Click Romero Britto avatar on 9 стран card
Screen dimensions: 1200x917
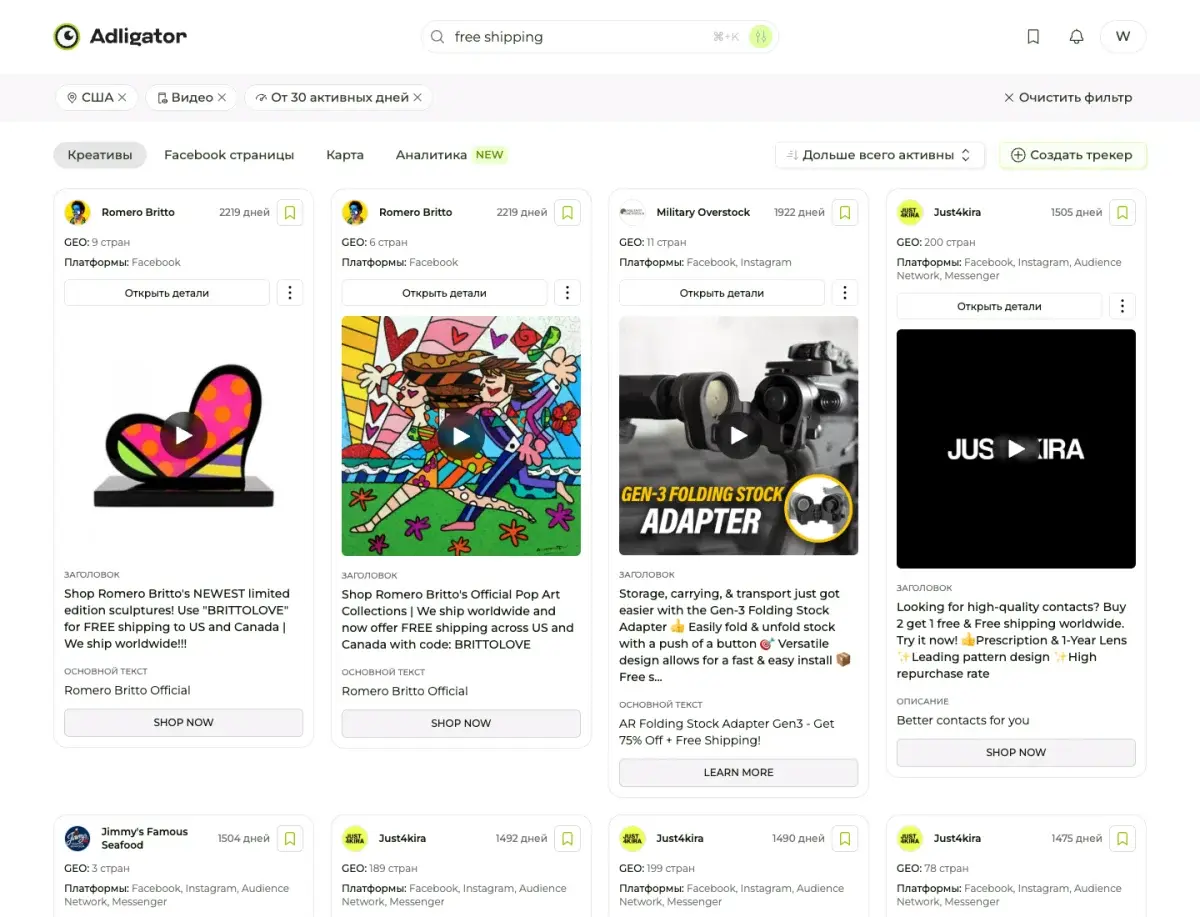coord(77,212)
